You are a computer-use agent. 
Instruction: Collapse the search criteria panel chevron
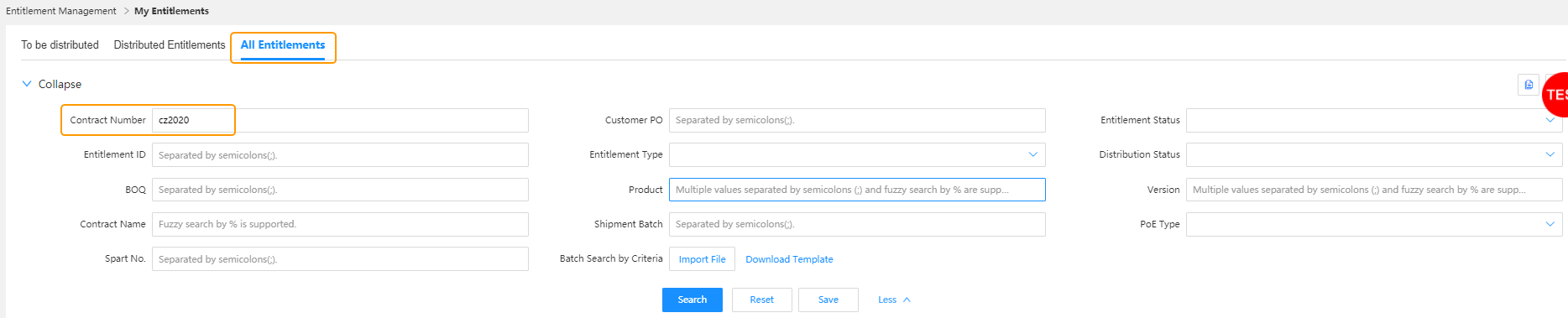coord(27,84)
